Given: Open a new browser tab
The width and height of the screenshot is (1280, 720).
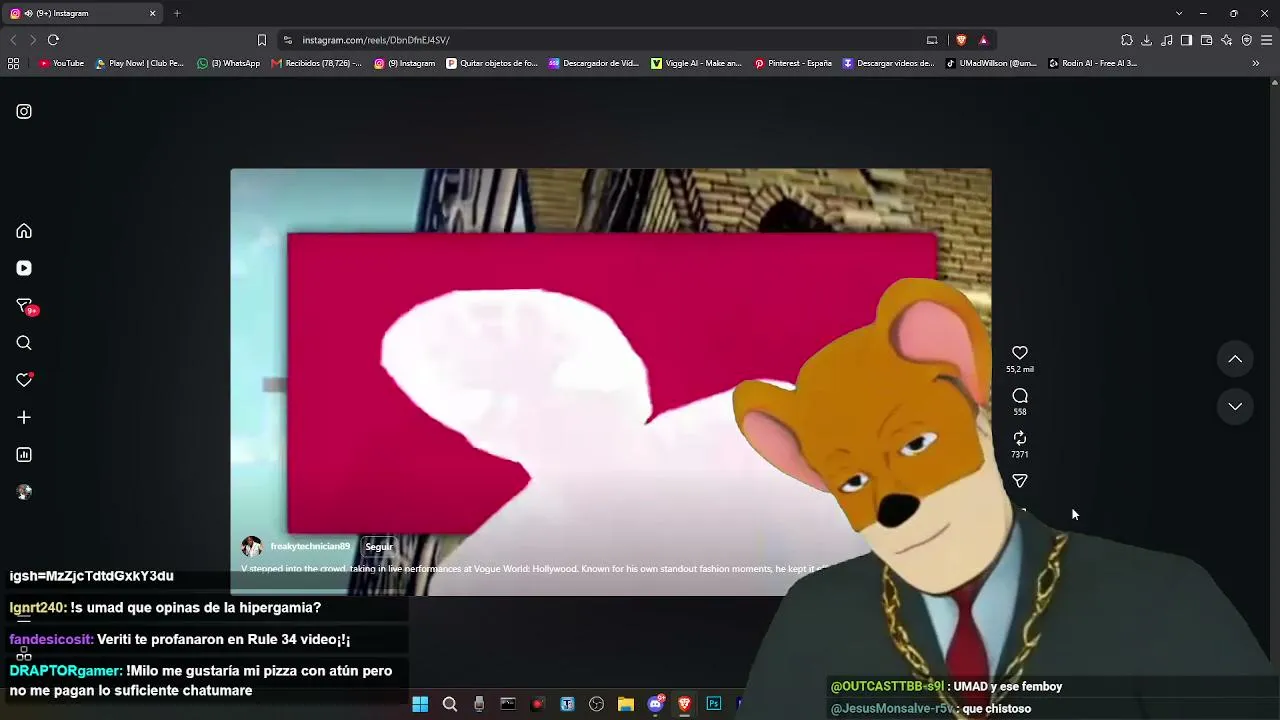Looking at the screenshot, I should click(177, 13).
